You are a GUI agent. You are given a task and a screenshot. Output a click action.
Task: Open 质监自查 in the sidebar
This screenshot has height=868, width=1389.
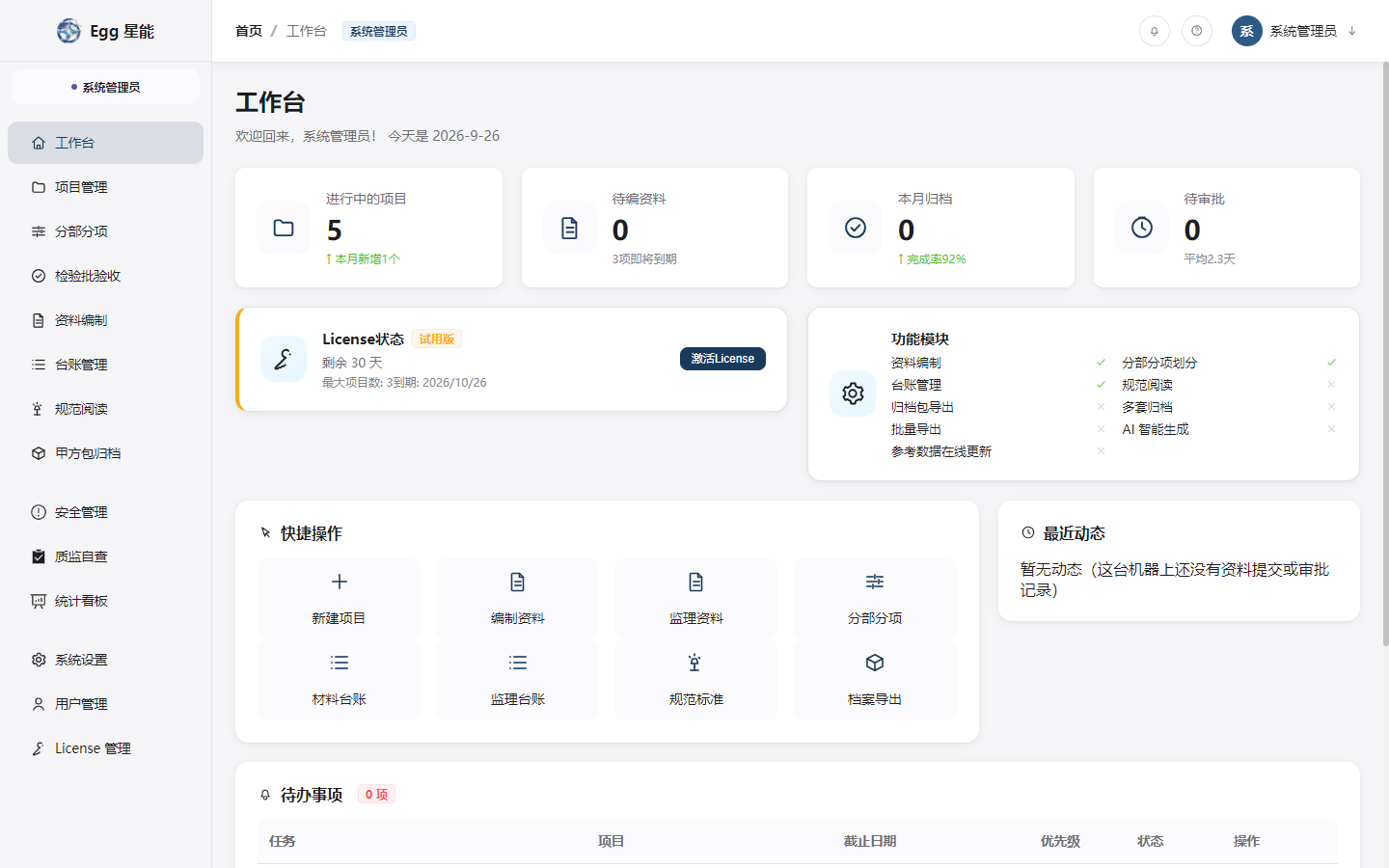pos(105,556)
